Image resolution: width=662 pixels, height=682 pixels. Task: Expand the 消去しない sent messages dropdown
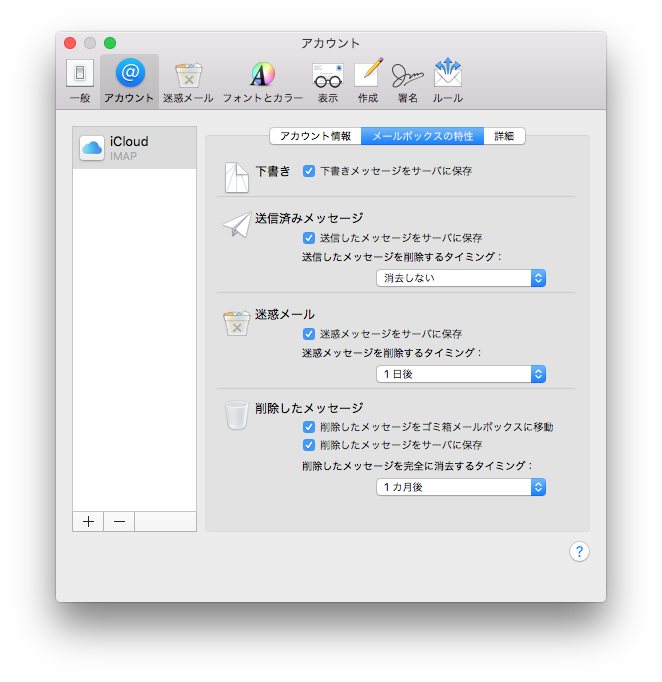pyautogui.click(x=461, y=278)
